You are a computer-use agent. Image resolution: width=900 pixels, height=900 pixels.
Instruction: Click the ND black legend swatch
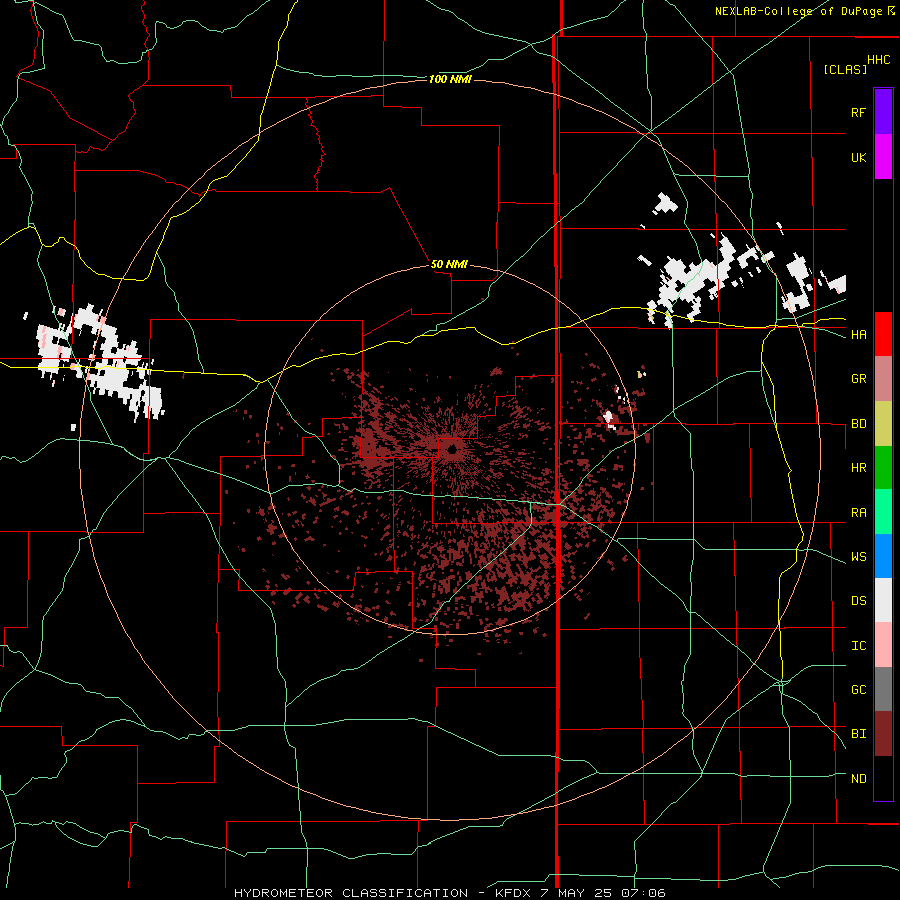(x=883, y=778)
